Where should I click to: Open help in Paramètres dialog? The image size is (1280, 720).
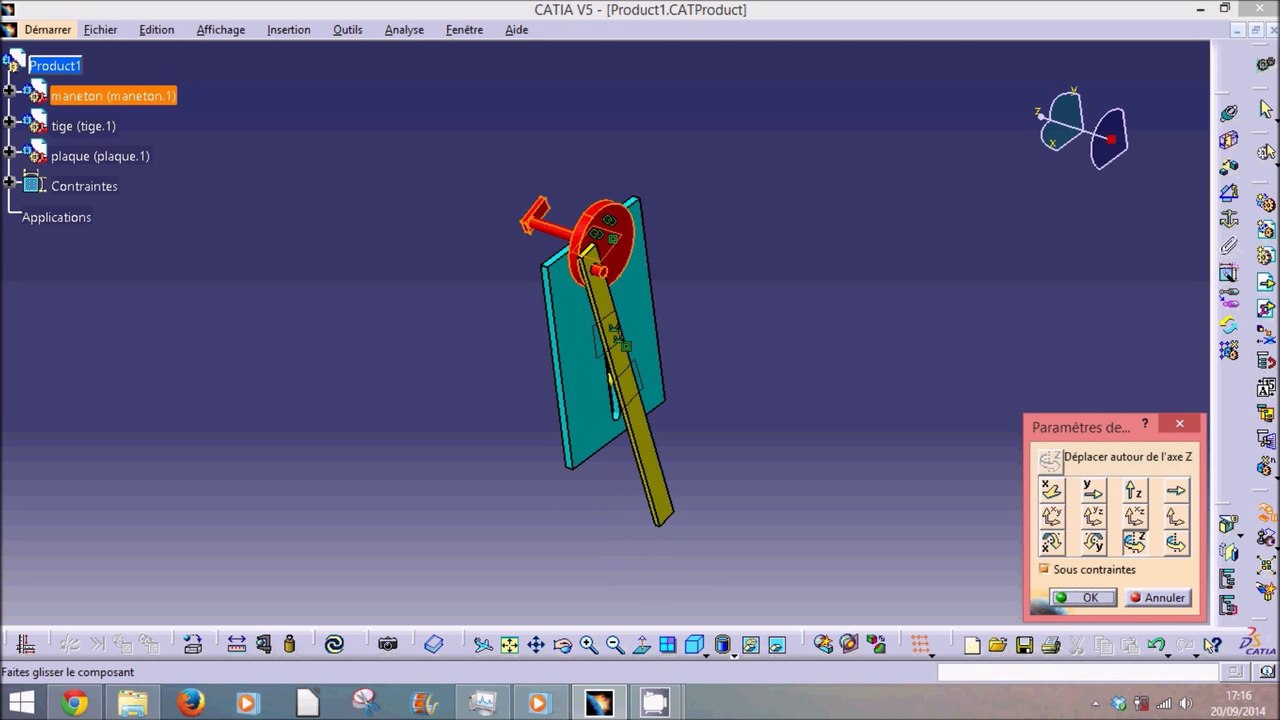click(x=1145, y=424)
